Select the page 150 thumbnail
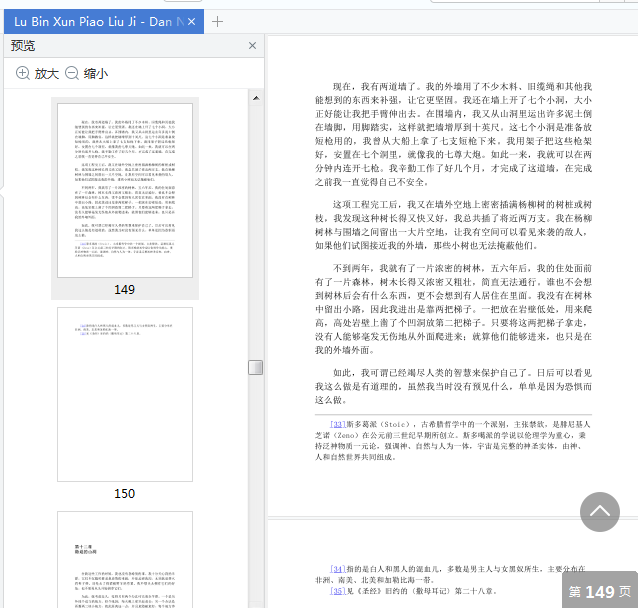This screenshot has width=638, height=608. (125, 394)
